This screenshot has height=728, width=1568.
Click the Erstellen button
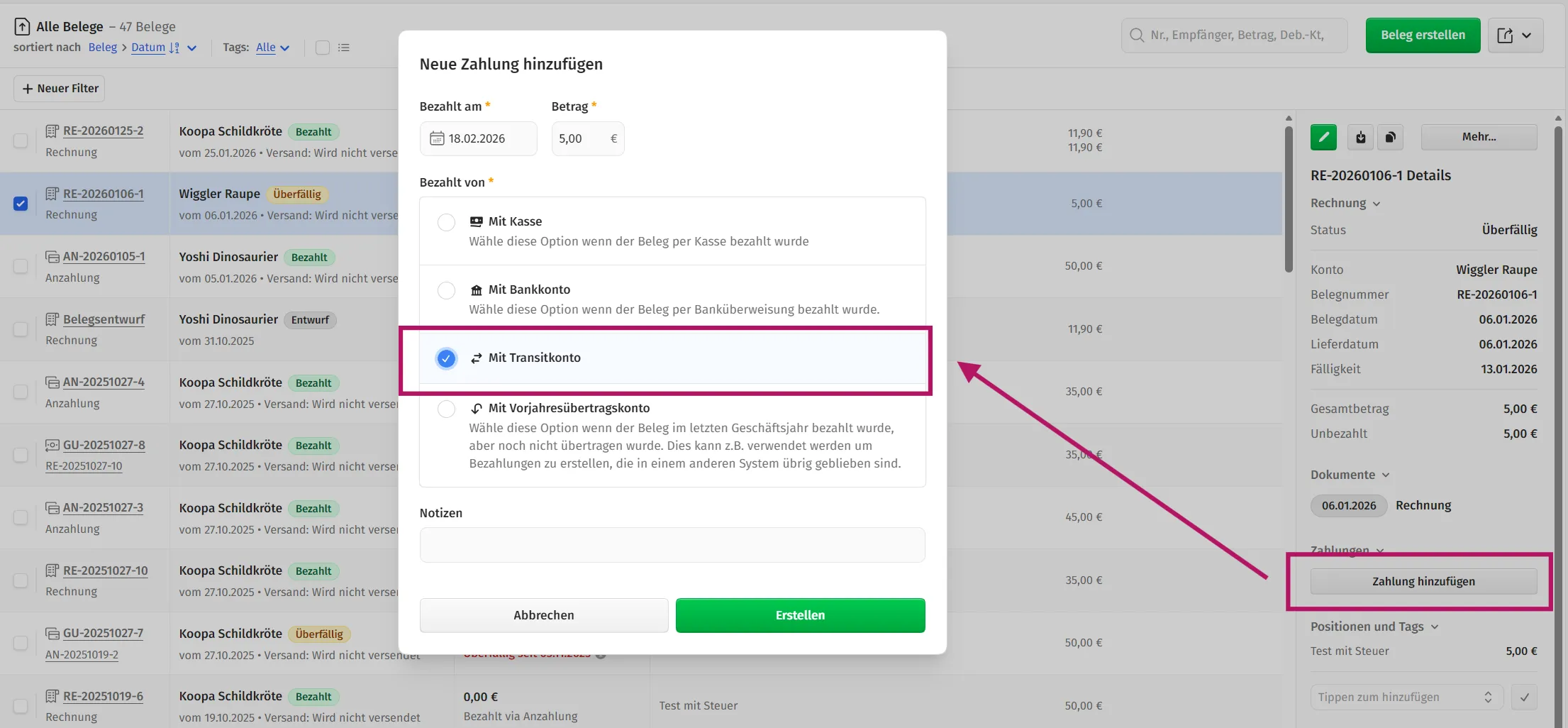(800, 615)
